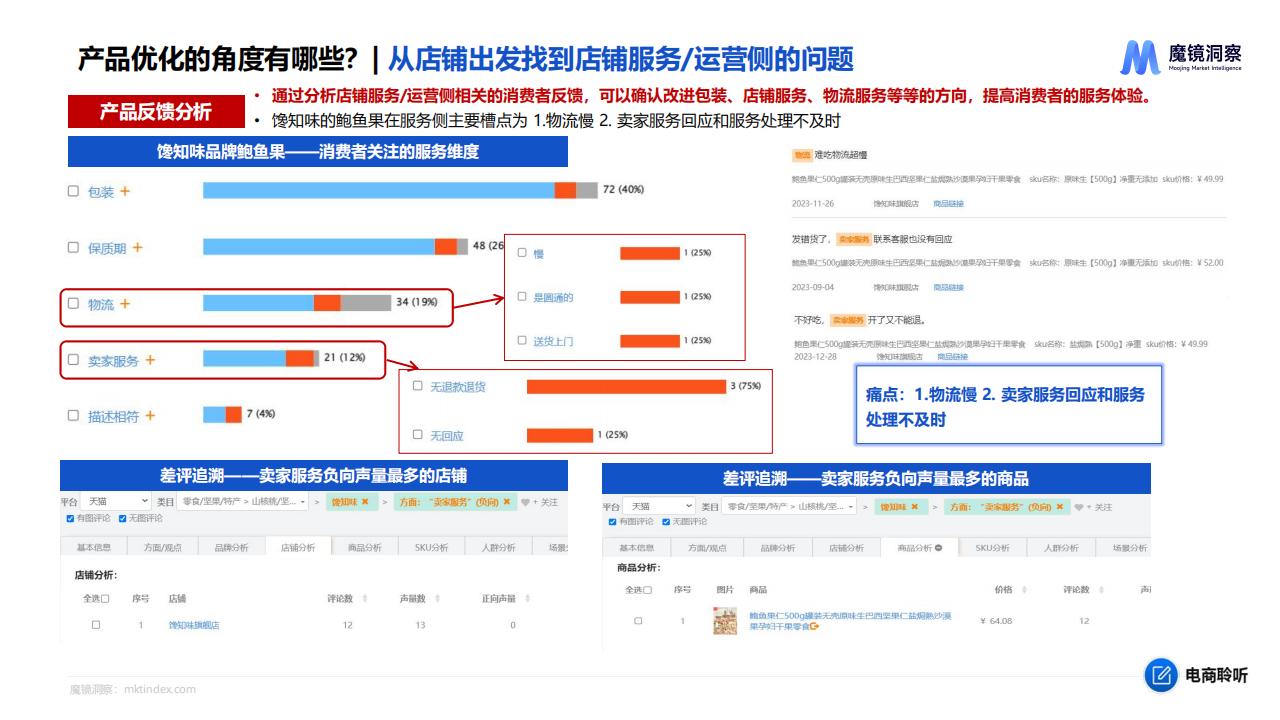Open 商品链接 of the 2023-12-28 review
Image resolution: width=1280 pixels, height=720 pixels.
pos(952,357)
